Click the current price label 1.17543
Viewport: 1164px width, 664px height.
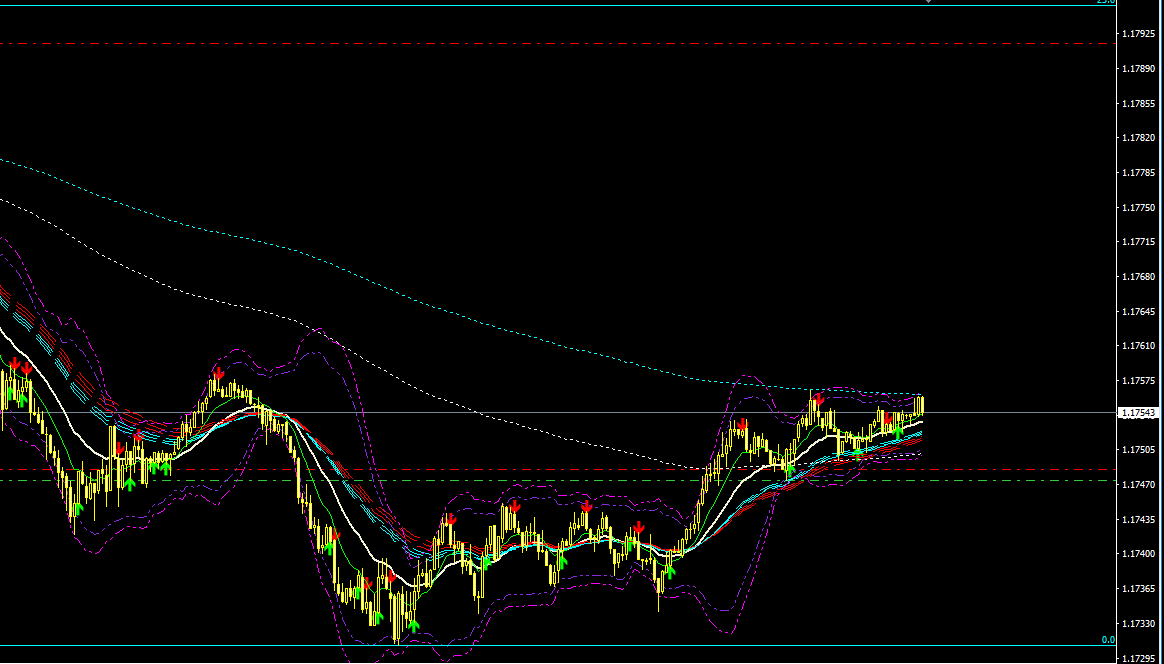pos(1137,412)
